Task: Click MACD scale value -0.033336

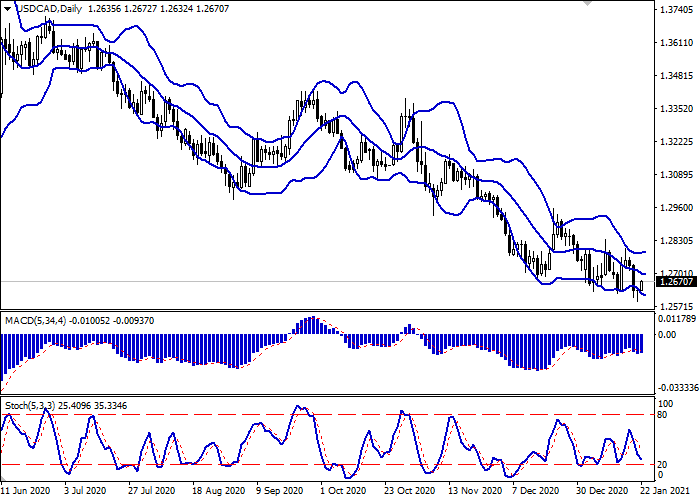Action: pyautogui.click(x=678, y=388)
